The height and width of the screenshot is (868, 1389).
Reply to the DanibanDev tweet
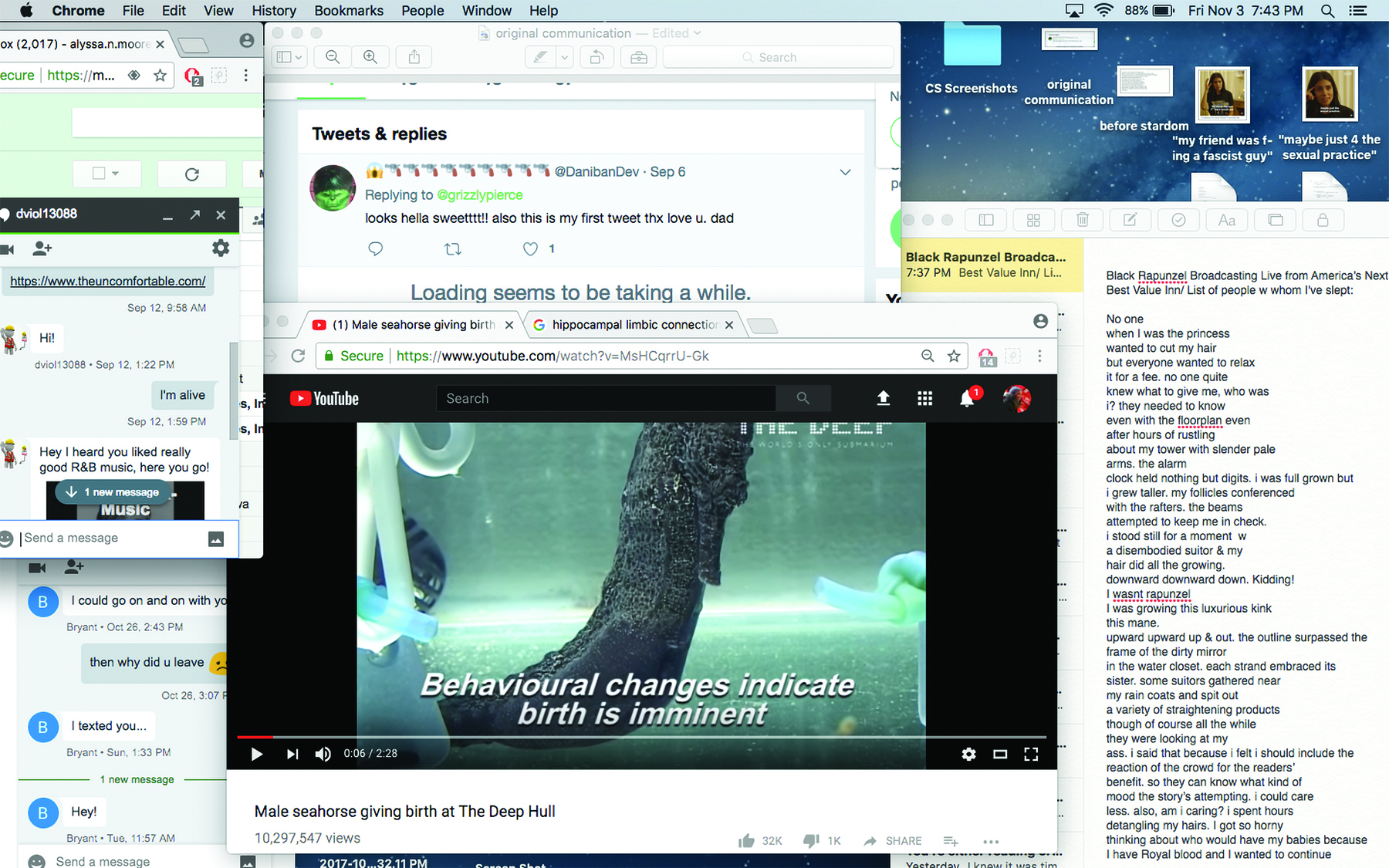coord(376,248)
